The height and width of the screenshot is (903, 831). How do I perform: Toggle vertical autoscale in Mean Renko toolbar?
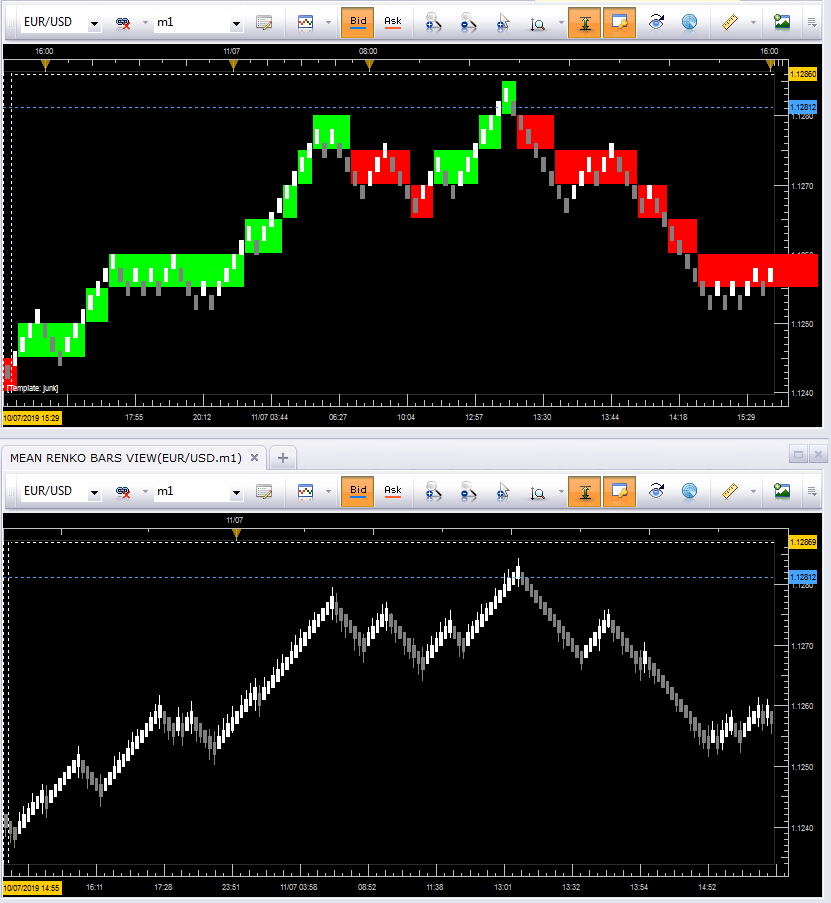585,491
